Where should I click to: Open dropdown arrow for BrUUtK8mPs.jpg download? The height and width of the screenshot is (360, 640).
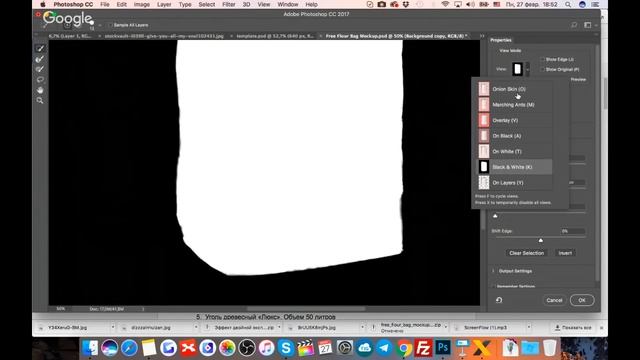(x=362, y=327)
